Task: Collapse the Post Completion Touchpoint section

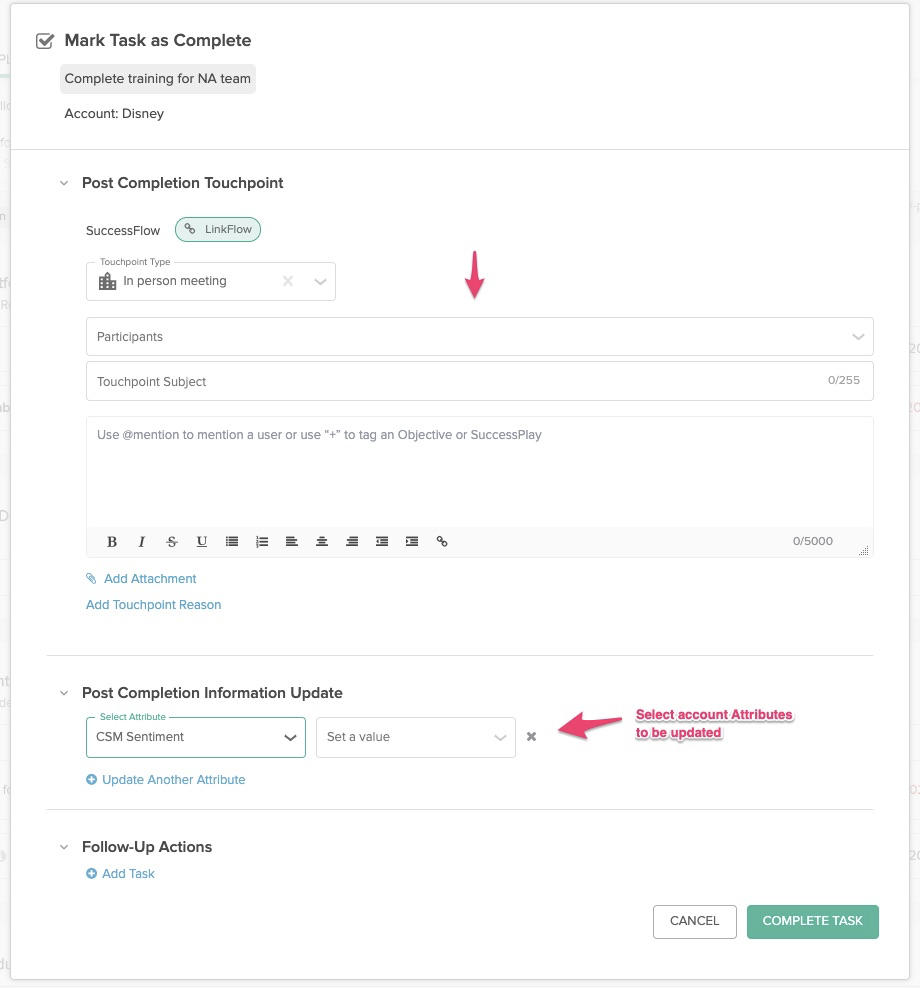Action: pyautogui.click(x=64, y=183)
